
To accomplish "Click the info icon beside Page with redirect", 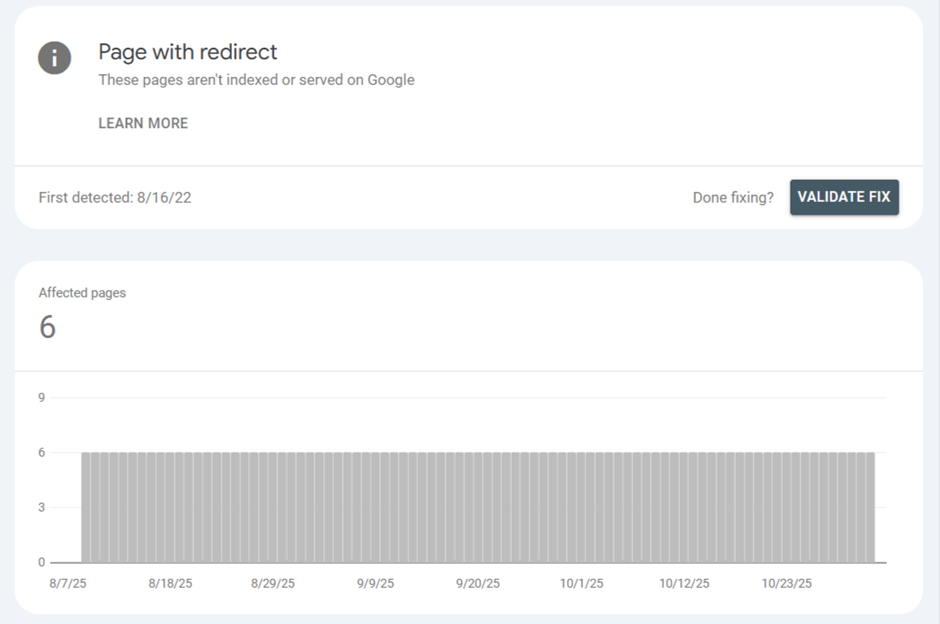I will 55,58.
